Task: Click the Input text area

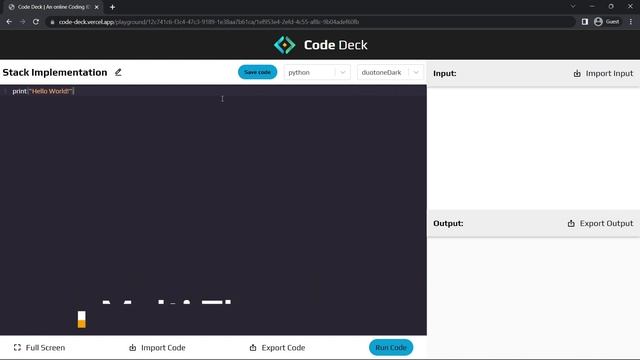Action: [x=533, y=148]
